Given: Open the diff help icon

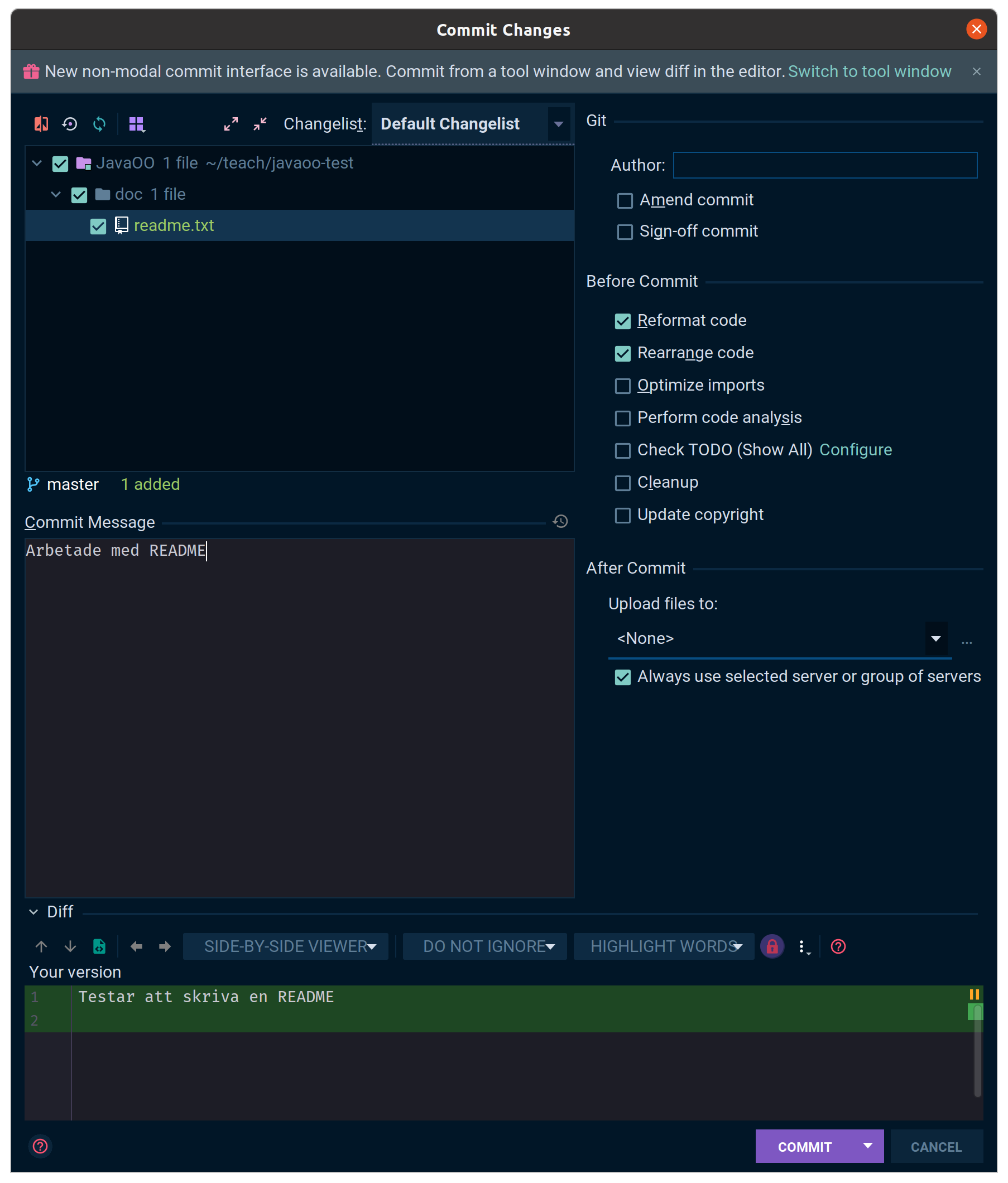Looking at the screenshot, I should click(838, 946).
